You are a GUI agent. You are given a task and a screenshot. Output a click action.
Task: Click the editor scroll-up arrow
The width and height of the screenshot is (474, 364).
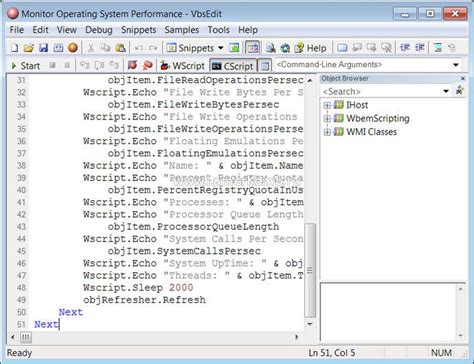(310, 80)
